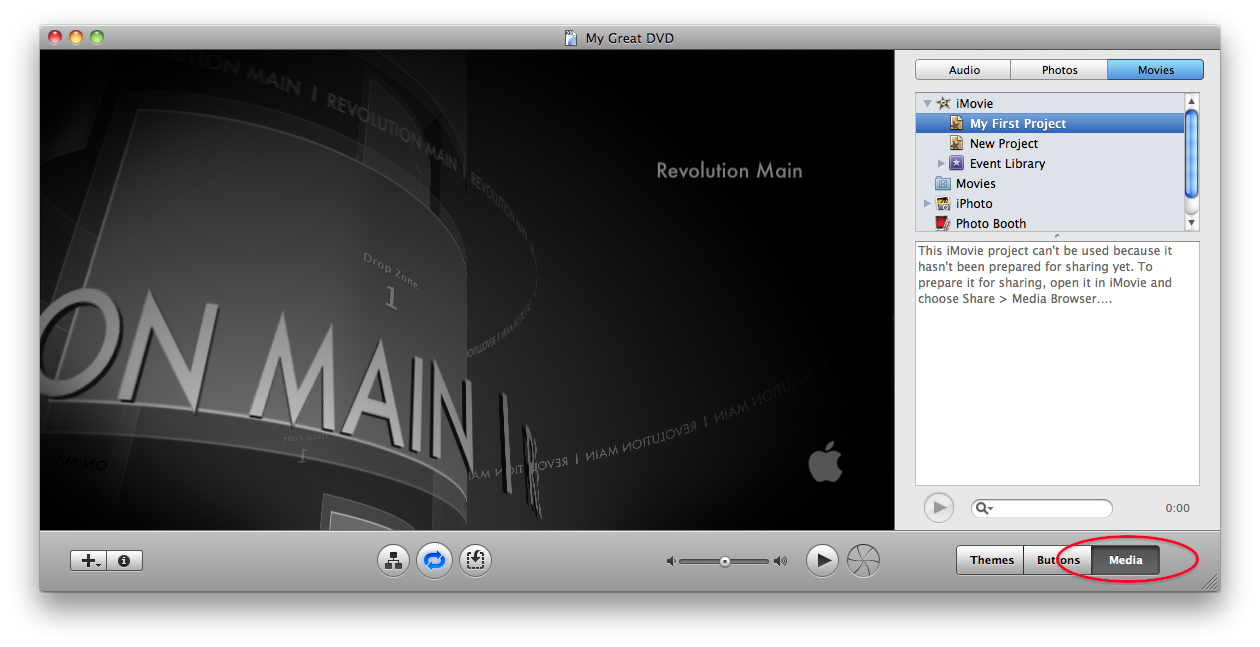This screenshot has width=1260, height=647.
Task: Switch to the Audio tab
Action: pos(964,70)
